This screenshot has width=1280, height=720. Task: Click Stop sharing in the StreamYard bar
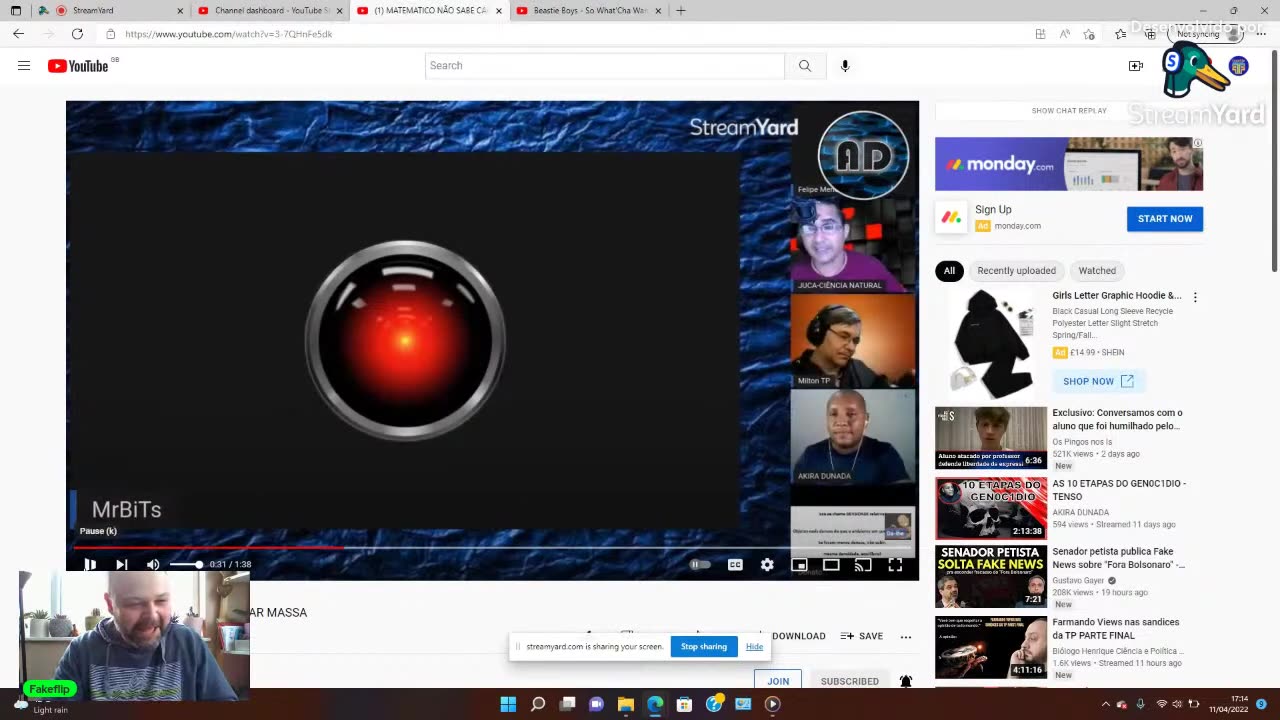pos(704,647)
